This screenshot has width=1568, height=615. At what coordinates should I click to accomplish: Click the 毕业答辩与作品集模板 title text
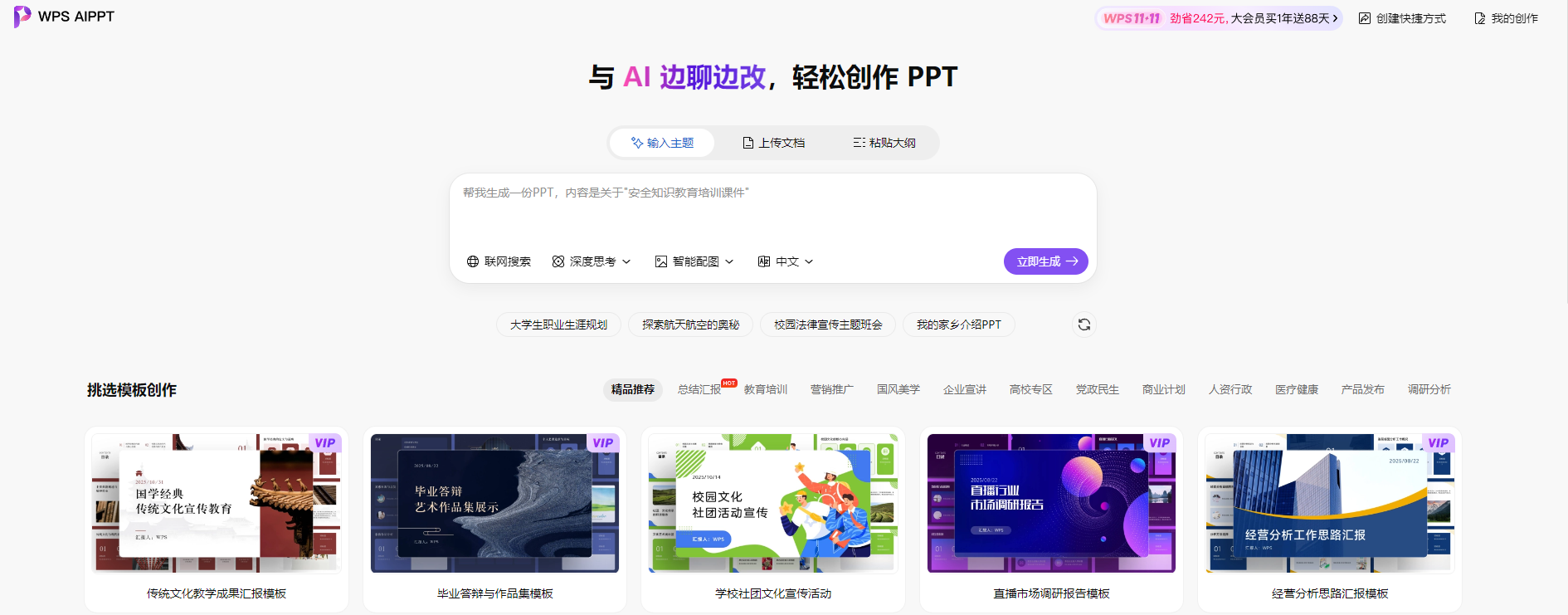pyautogui.click(x=495, y=593)
